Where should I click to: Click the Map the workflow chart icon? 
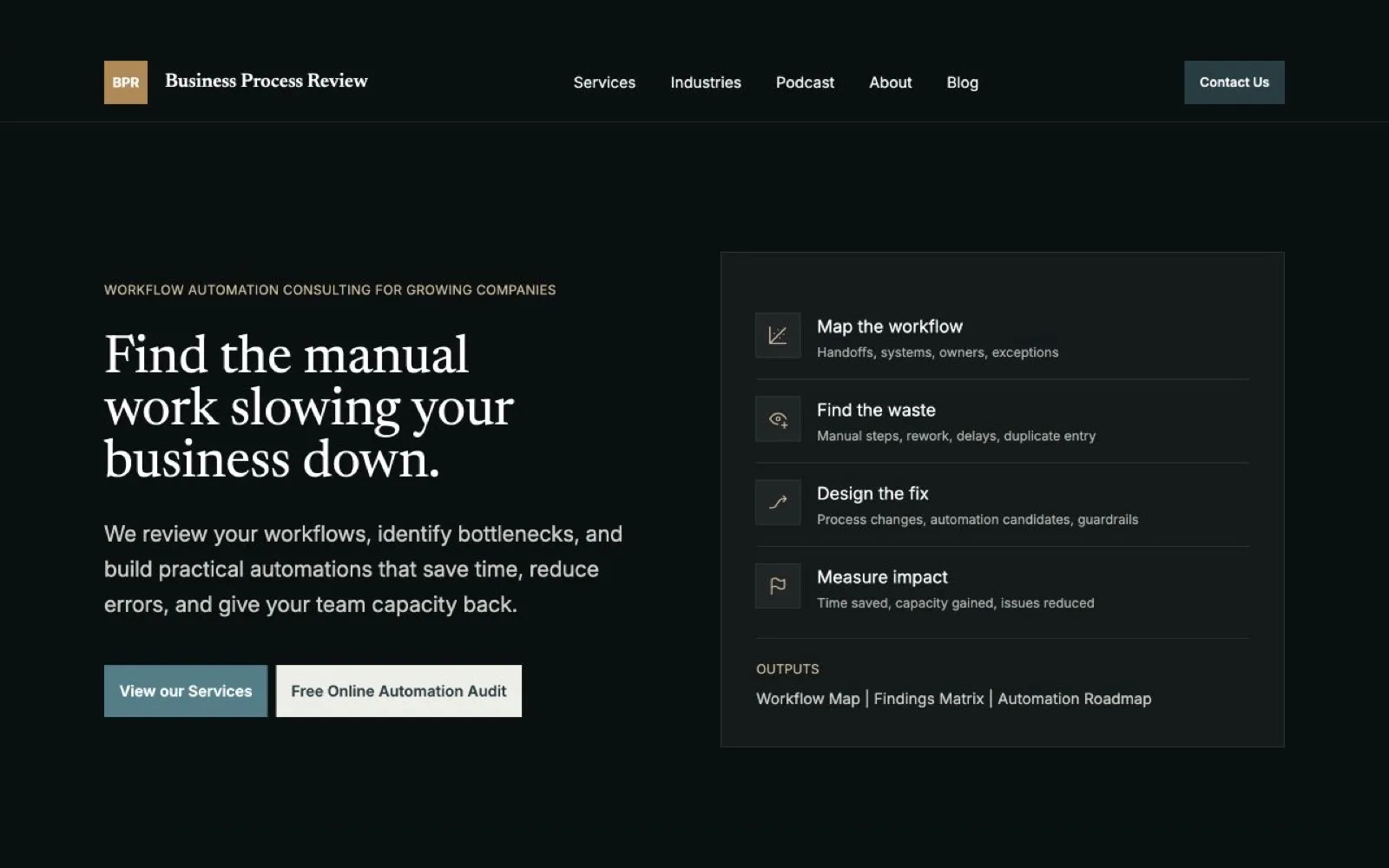778,336
